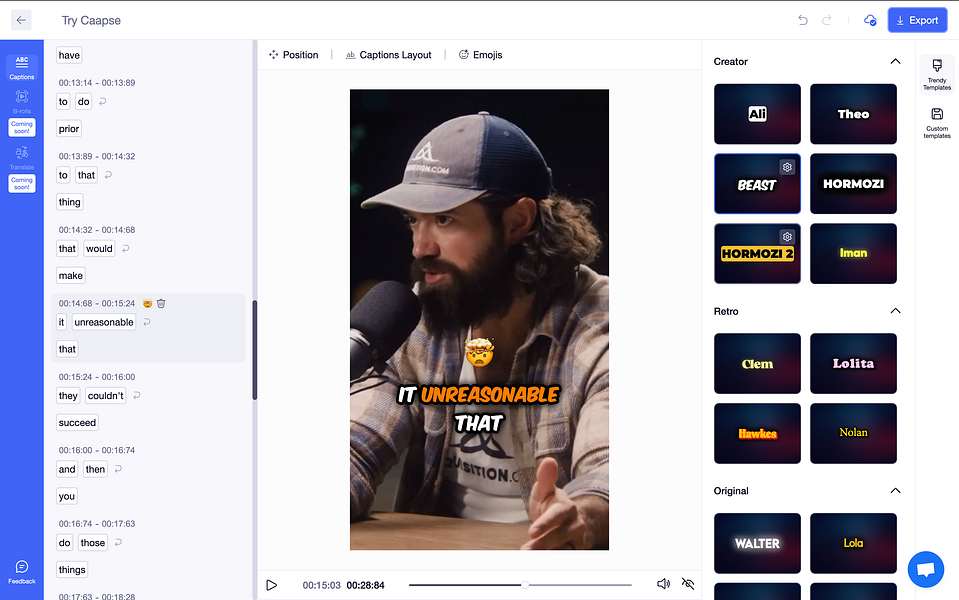Mute the video volume
The height and width of the screenshot is (600, 959).
663,584
